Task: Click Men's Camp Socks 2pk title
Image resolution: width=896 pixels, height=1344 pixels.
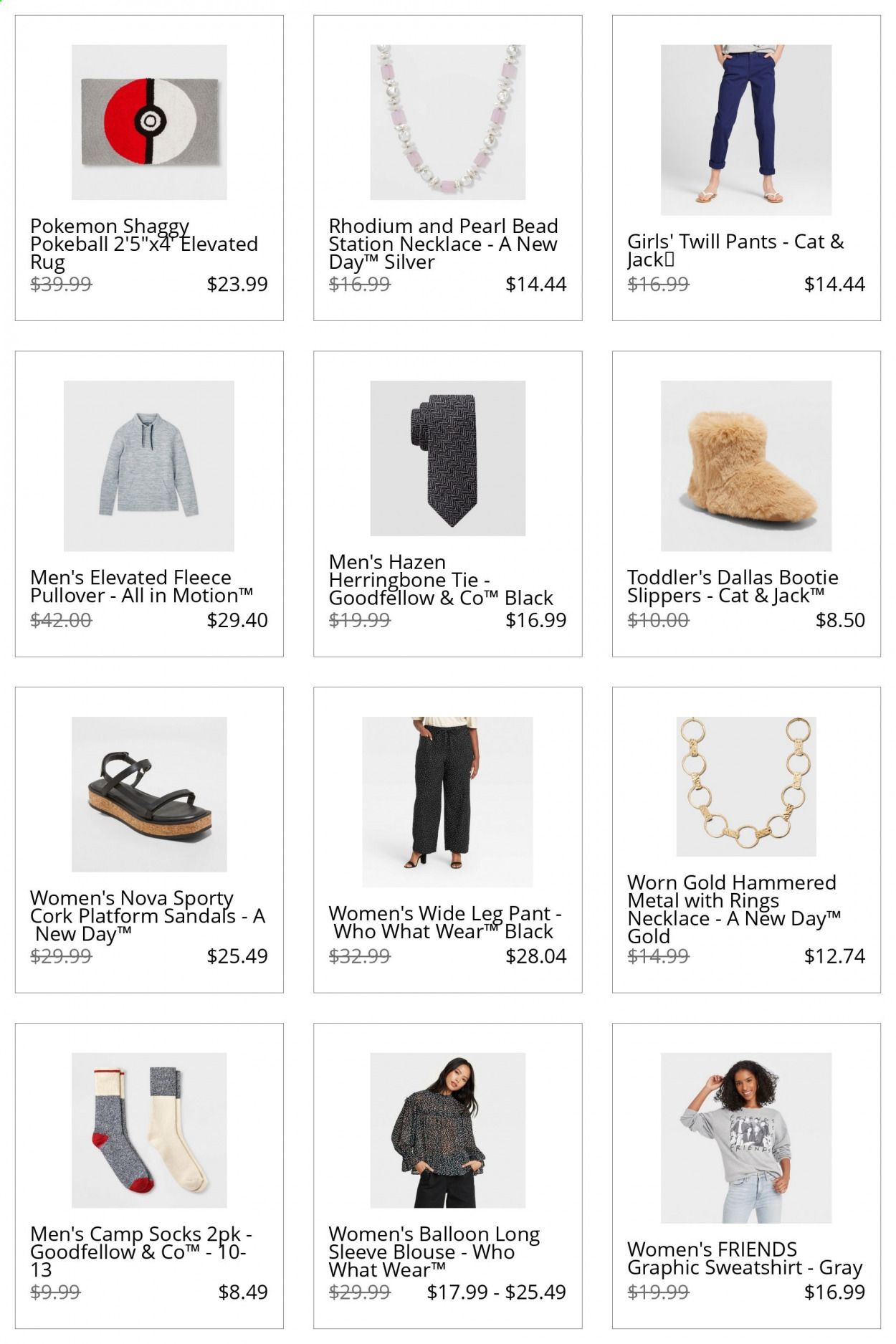Action: coord(141,1252)
